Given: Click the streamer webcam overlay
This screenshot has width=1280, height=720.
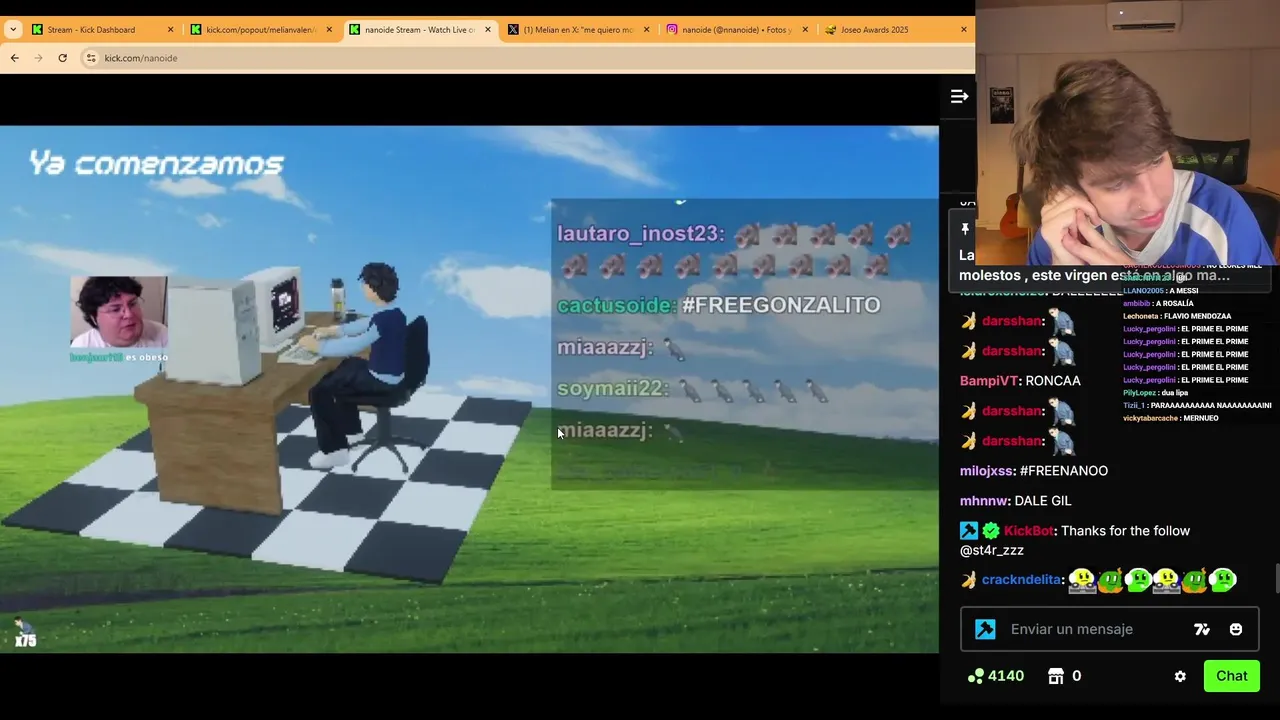Looking at the screenshot, I should [x=1128, y=132].
